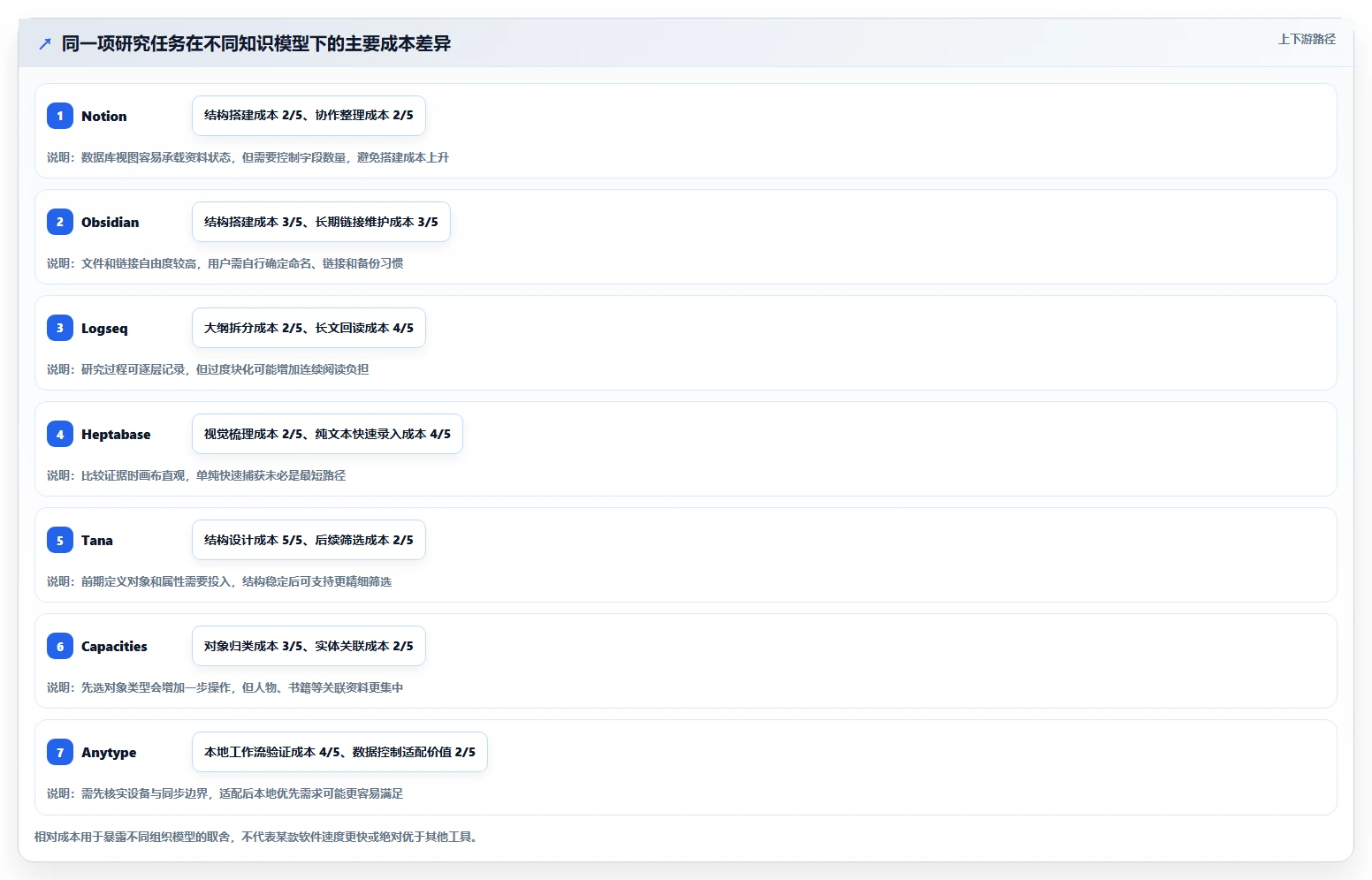Click the 上下游路径 label at top right
The image size is (1372, 880).
1307,39
